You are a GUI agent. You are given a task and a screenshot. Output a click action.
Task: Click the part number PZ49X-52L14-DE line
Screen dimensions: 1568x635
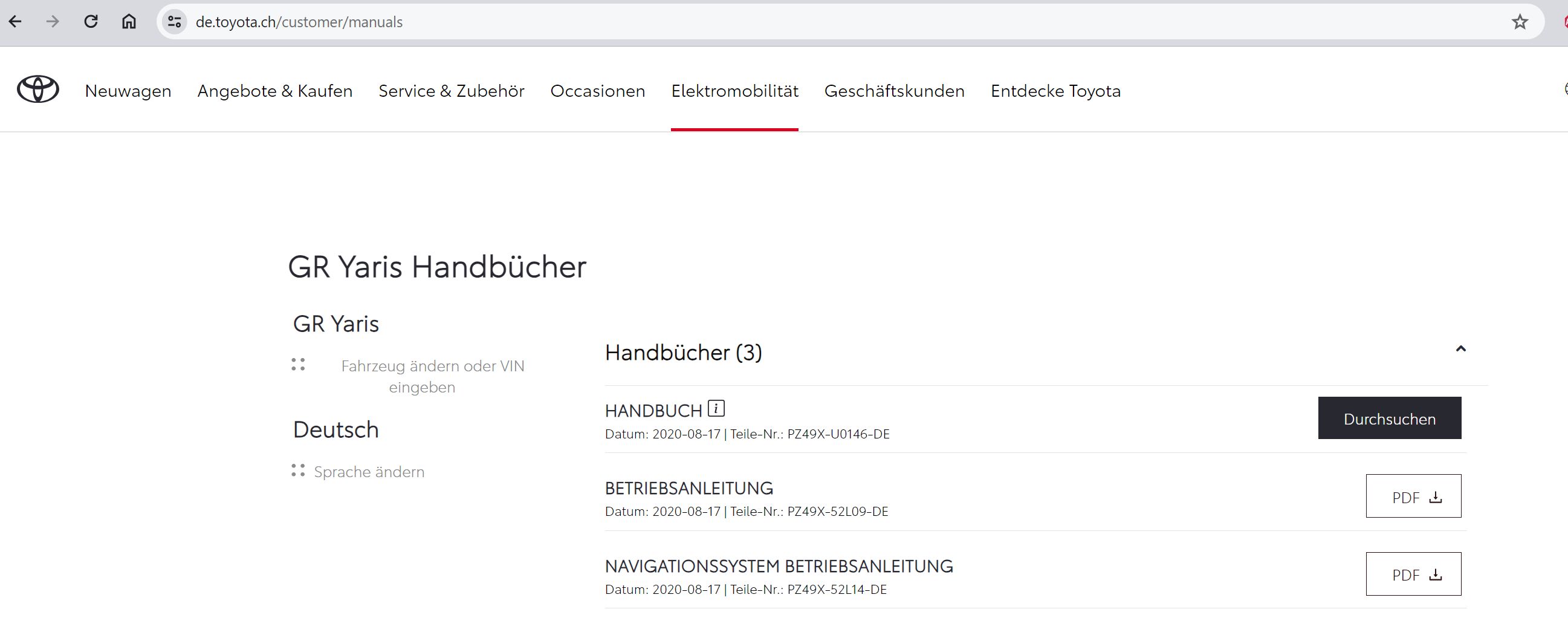point(746,589)
